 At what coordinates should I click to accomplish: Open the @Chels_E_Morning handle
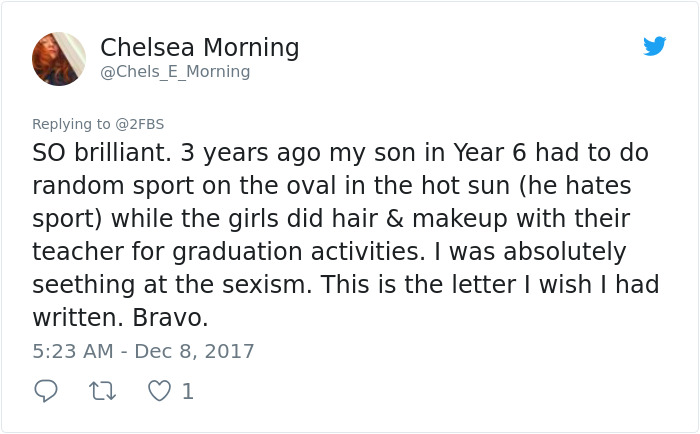(176, 72)
